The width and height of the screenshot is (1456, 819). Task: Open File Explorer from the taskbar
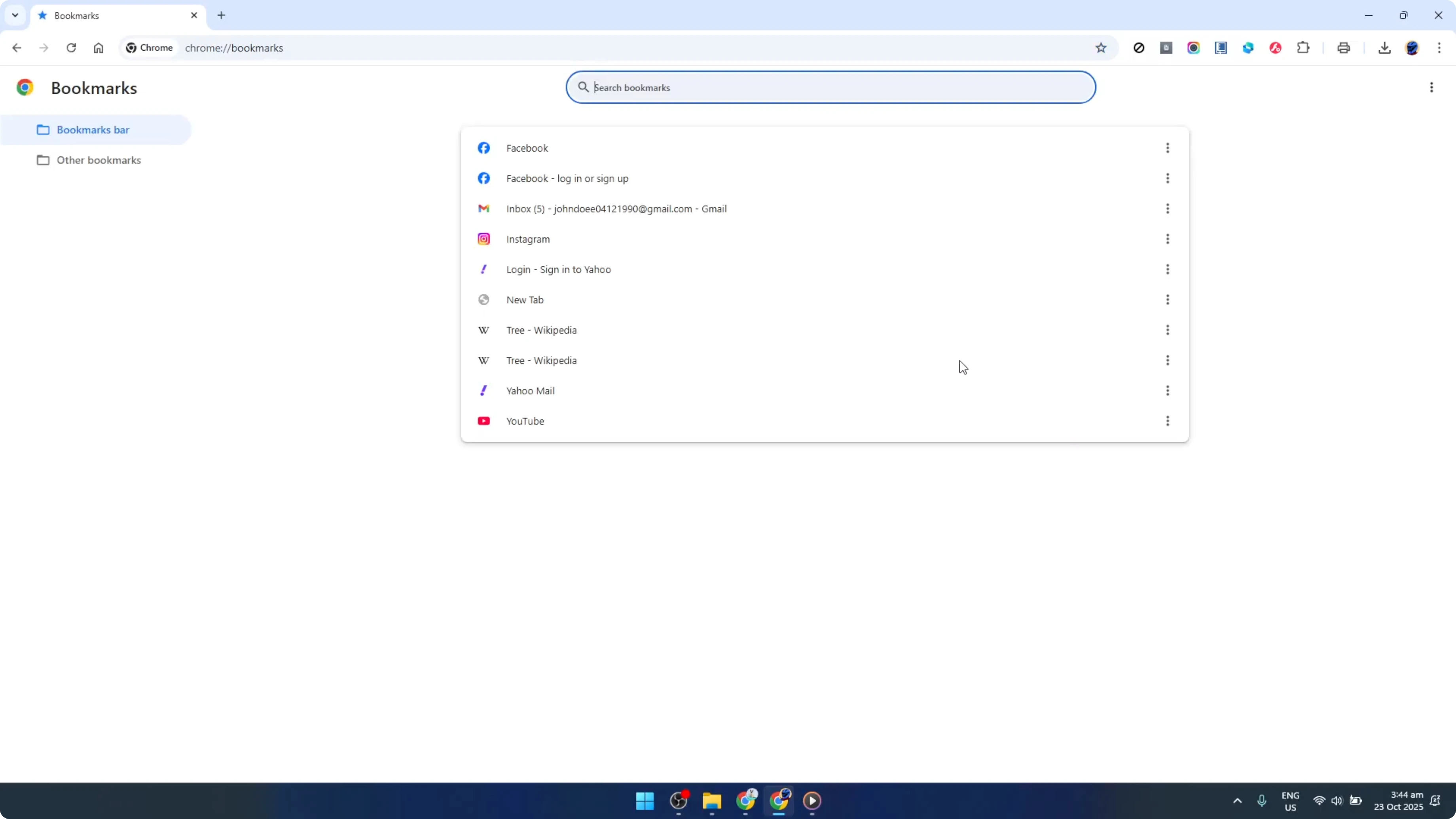(x=712, y=801)
